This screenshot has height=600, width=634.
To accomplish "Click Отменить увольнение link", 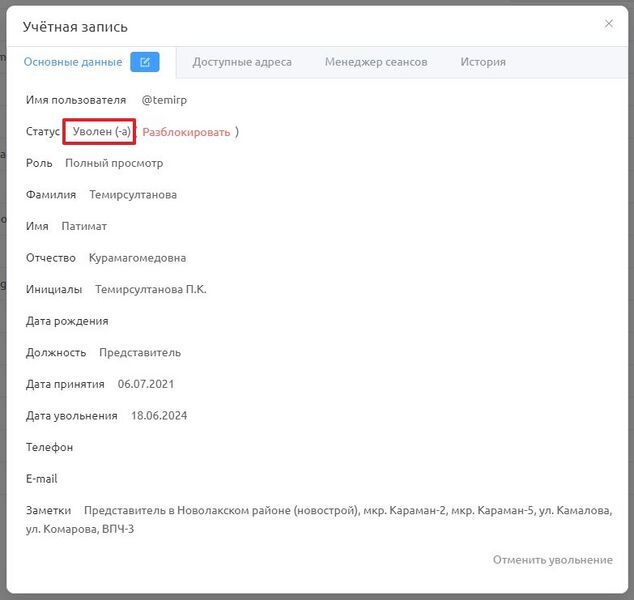I will [552, 560].
